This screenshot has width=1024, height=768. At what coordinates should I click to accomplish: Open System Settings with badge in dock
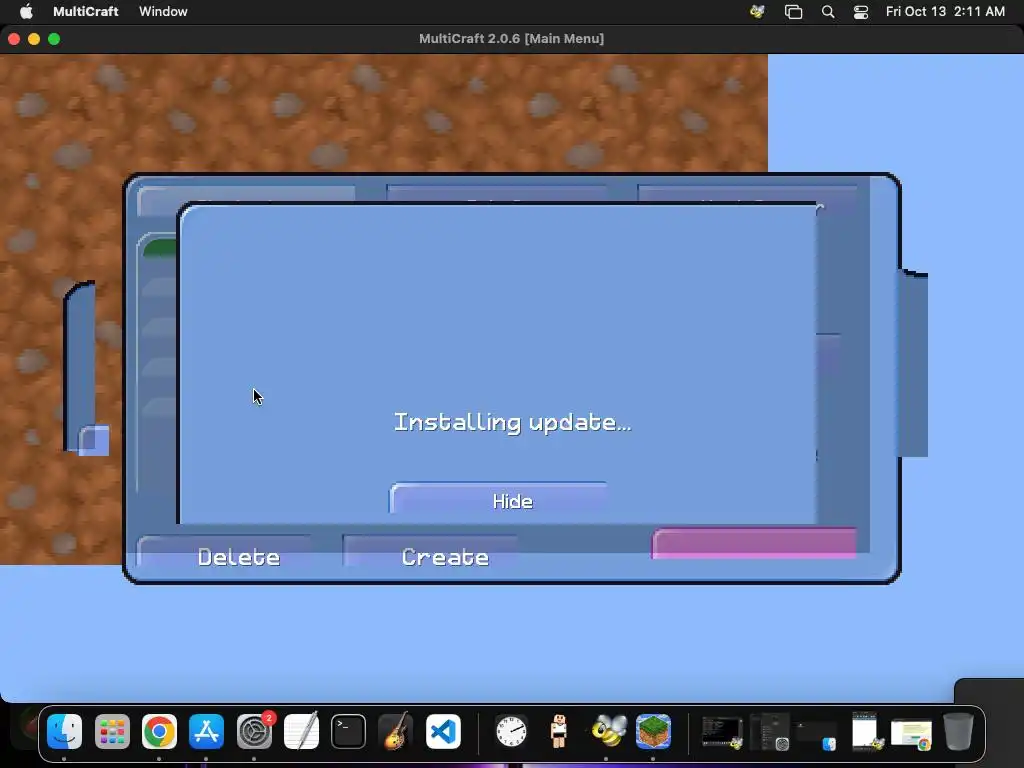tap(254, 731)
